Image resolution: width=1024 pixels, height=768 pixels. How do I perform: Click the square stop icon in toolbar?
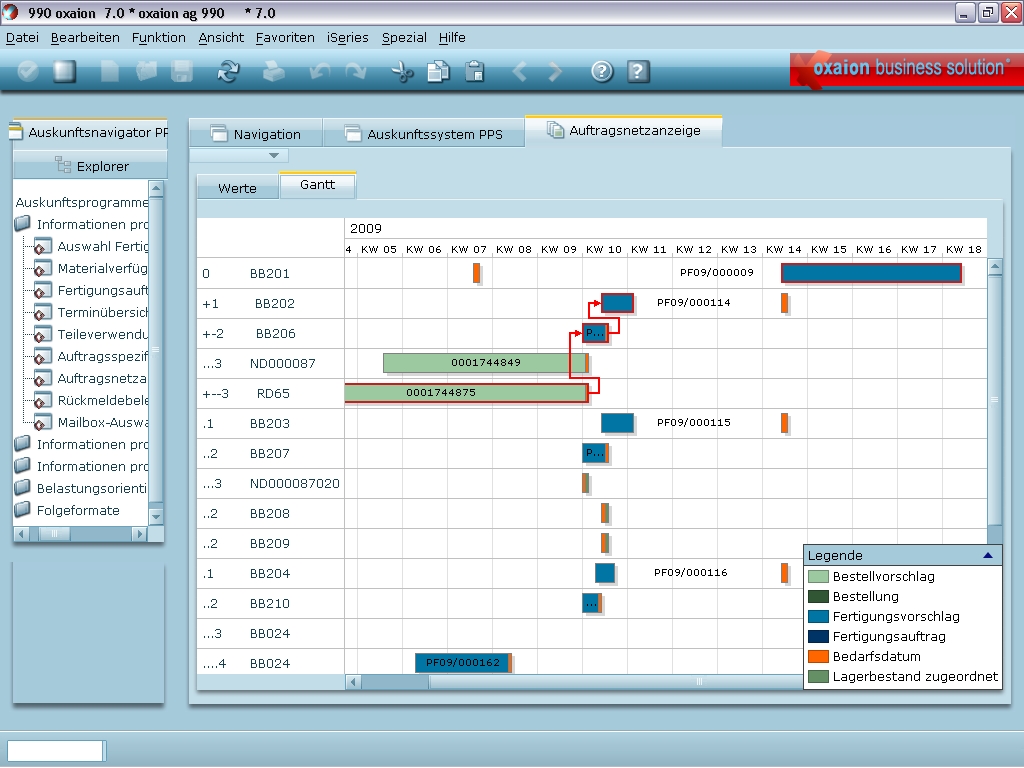tap(65, 71)
